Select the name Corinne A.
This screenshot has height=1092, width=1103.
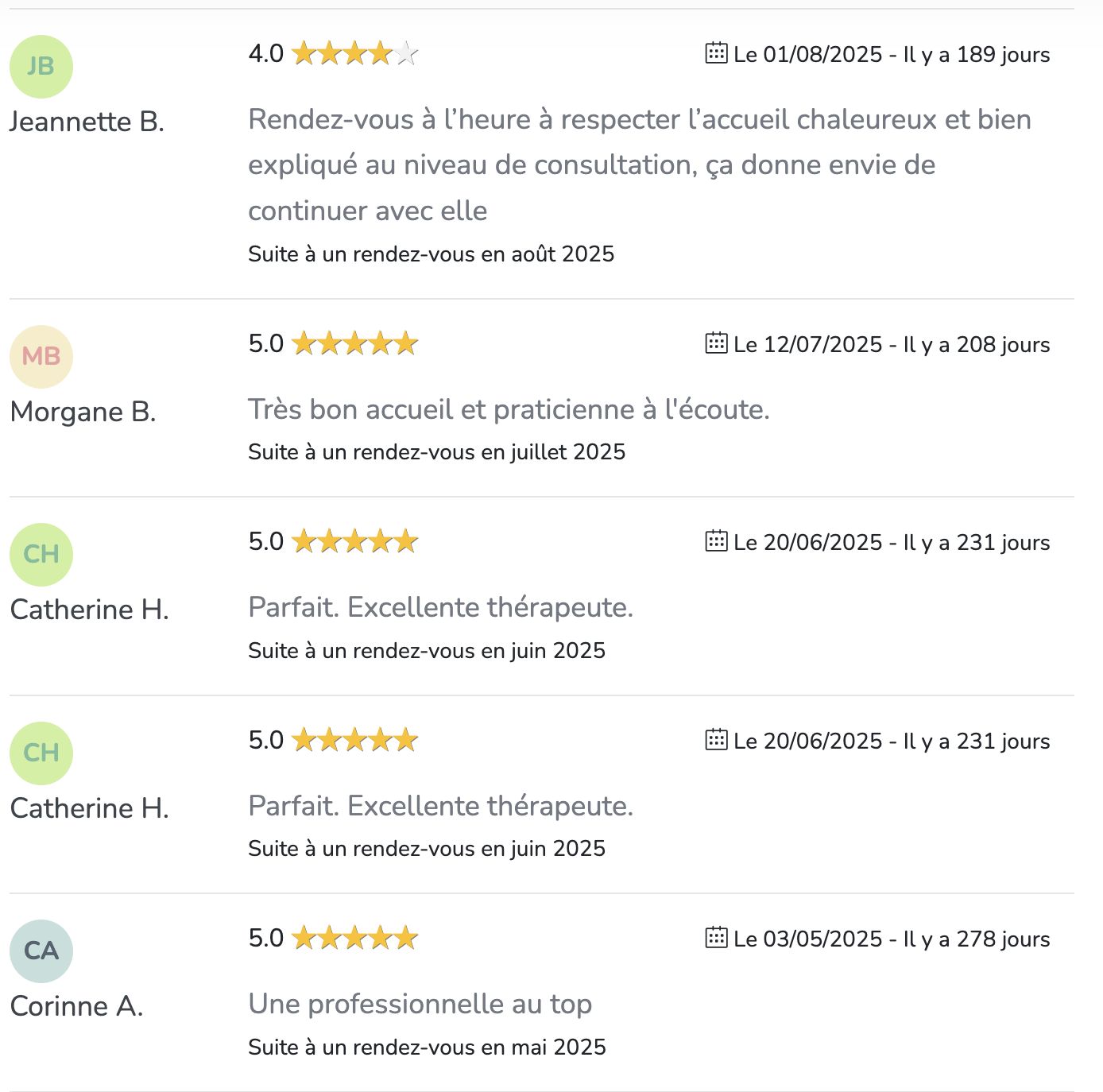click(x=76, y=1006)
